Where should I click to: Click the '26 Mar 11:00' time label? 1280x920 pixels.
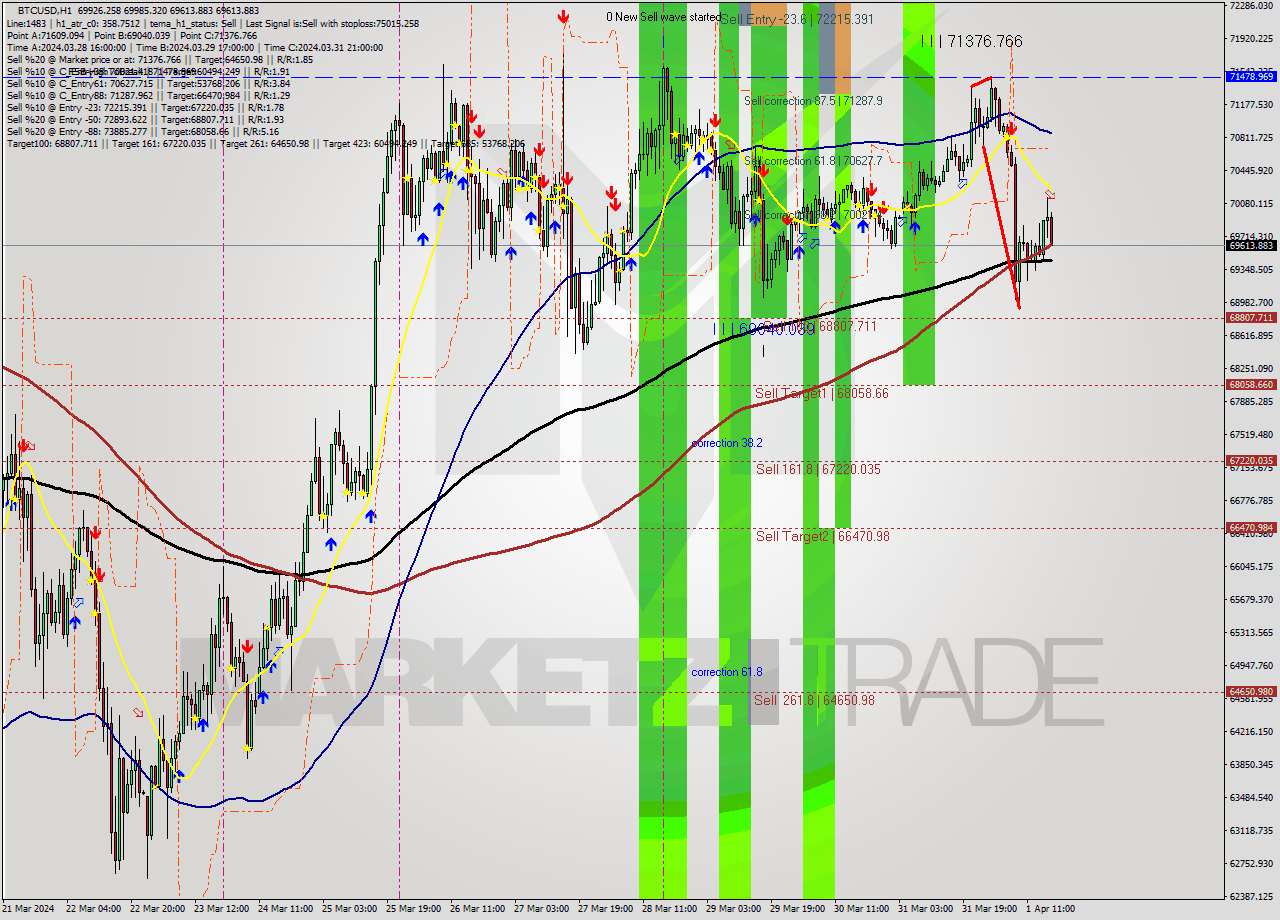477,909
